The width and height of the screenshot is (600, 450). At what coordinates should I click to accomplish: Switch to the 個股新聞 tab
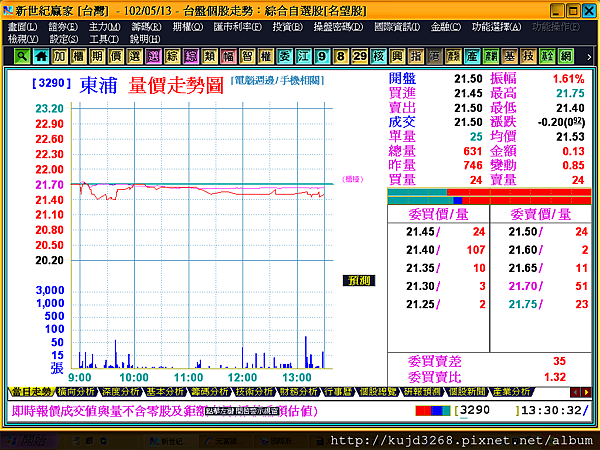[x=467, y=392]
